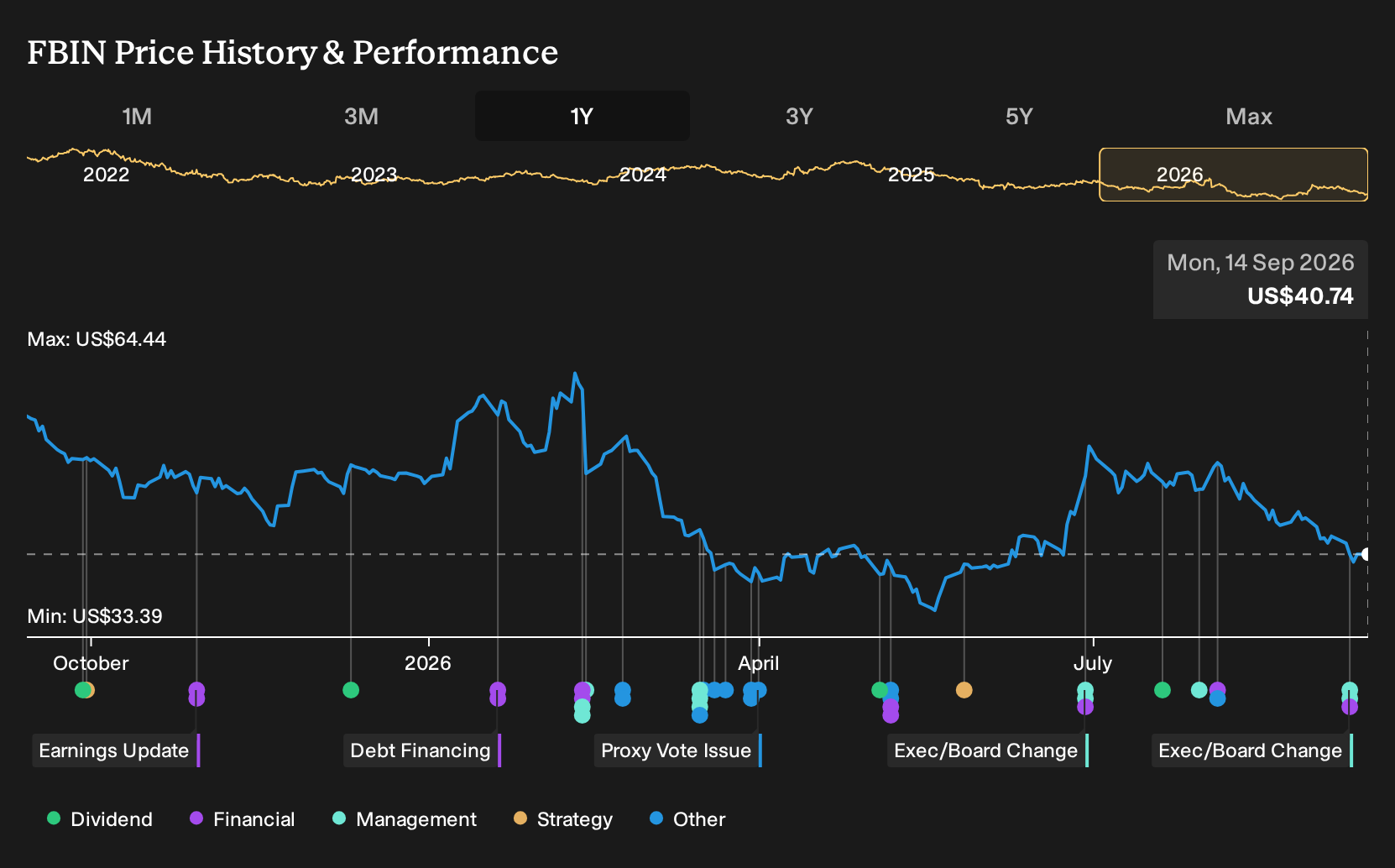Click the lone green dividend marker before 2026
Screen dimensions: 1395x868
(351, 690)
